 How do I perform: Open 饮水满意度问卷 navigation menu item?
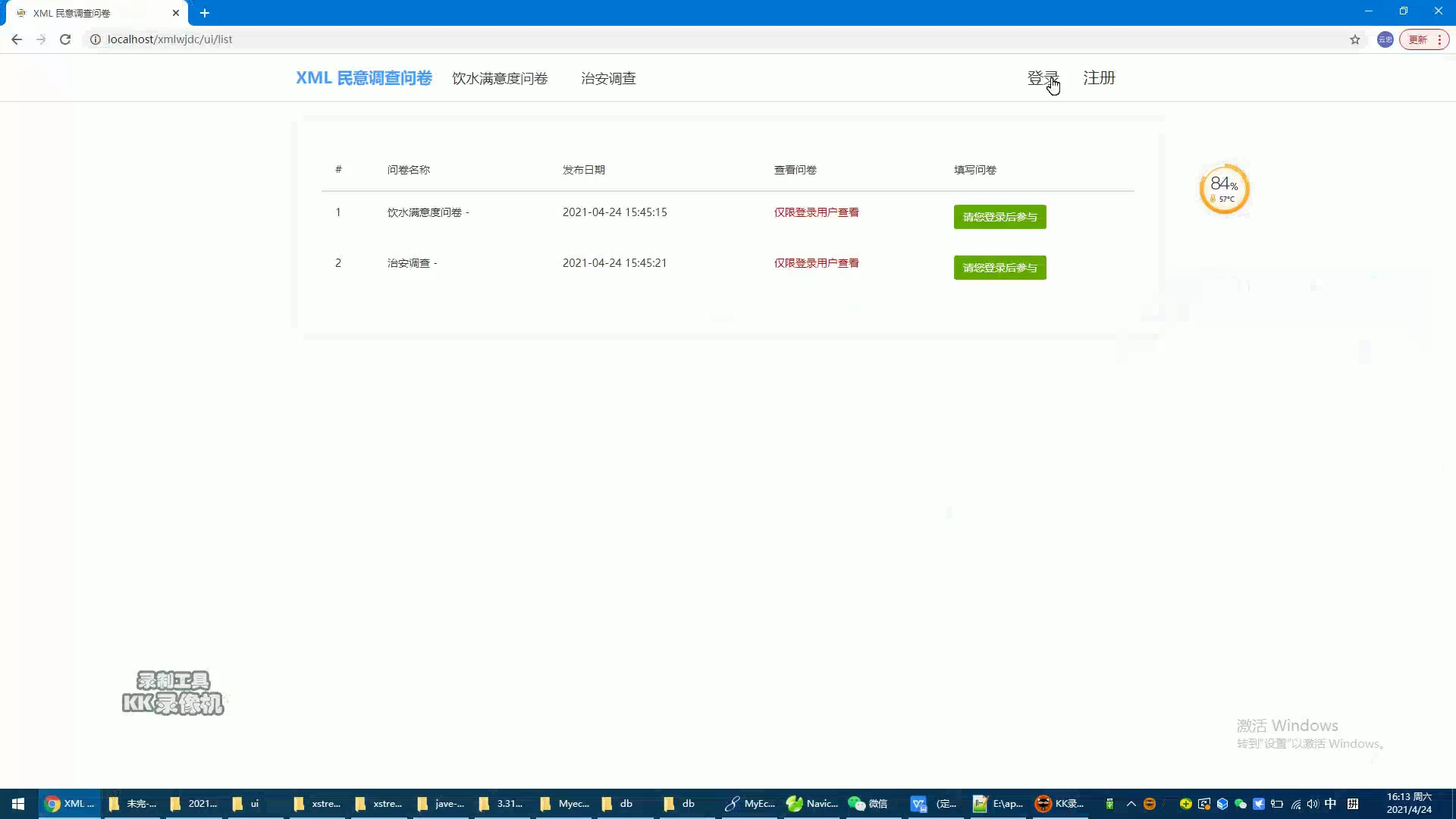(x=500, y=79)
